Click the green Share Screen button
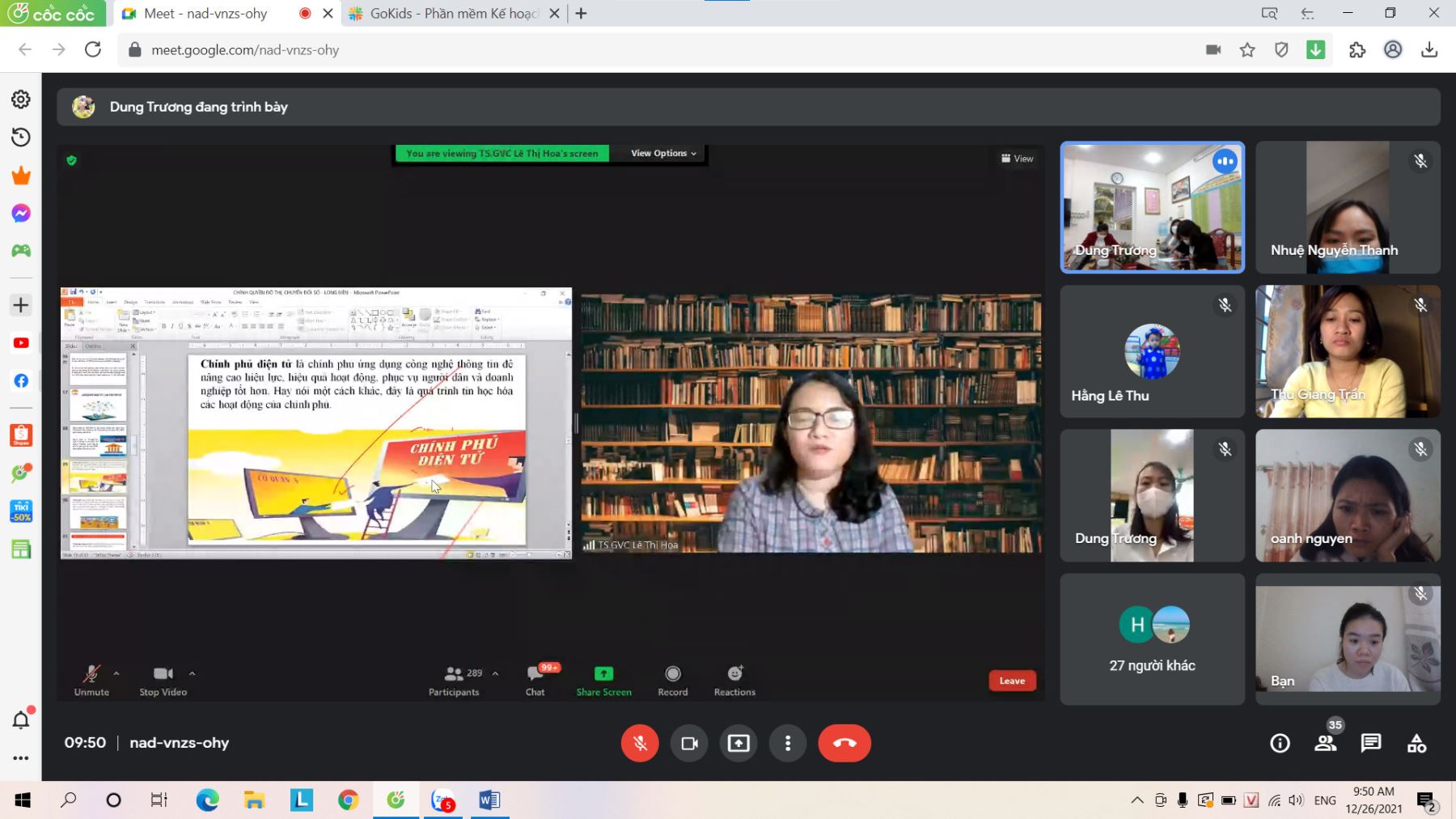 (603, 680)
